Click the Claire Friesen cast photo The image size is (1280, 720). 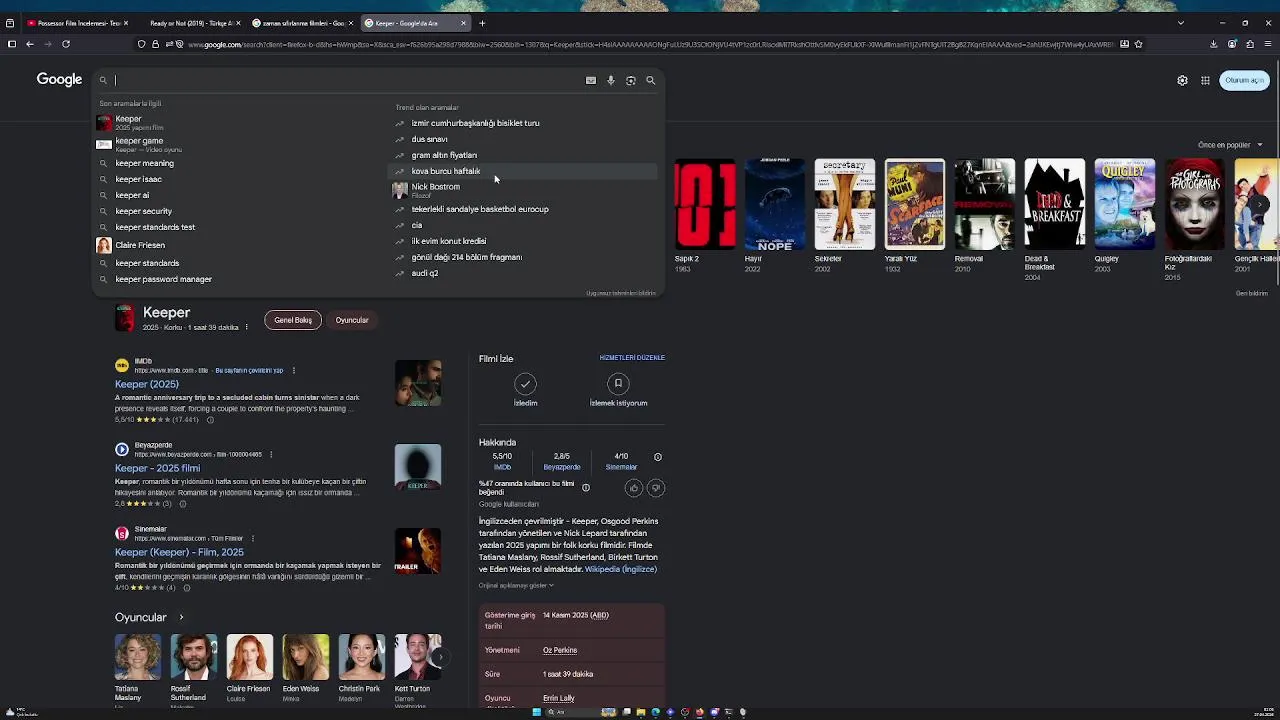coord(249,656)
